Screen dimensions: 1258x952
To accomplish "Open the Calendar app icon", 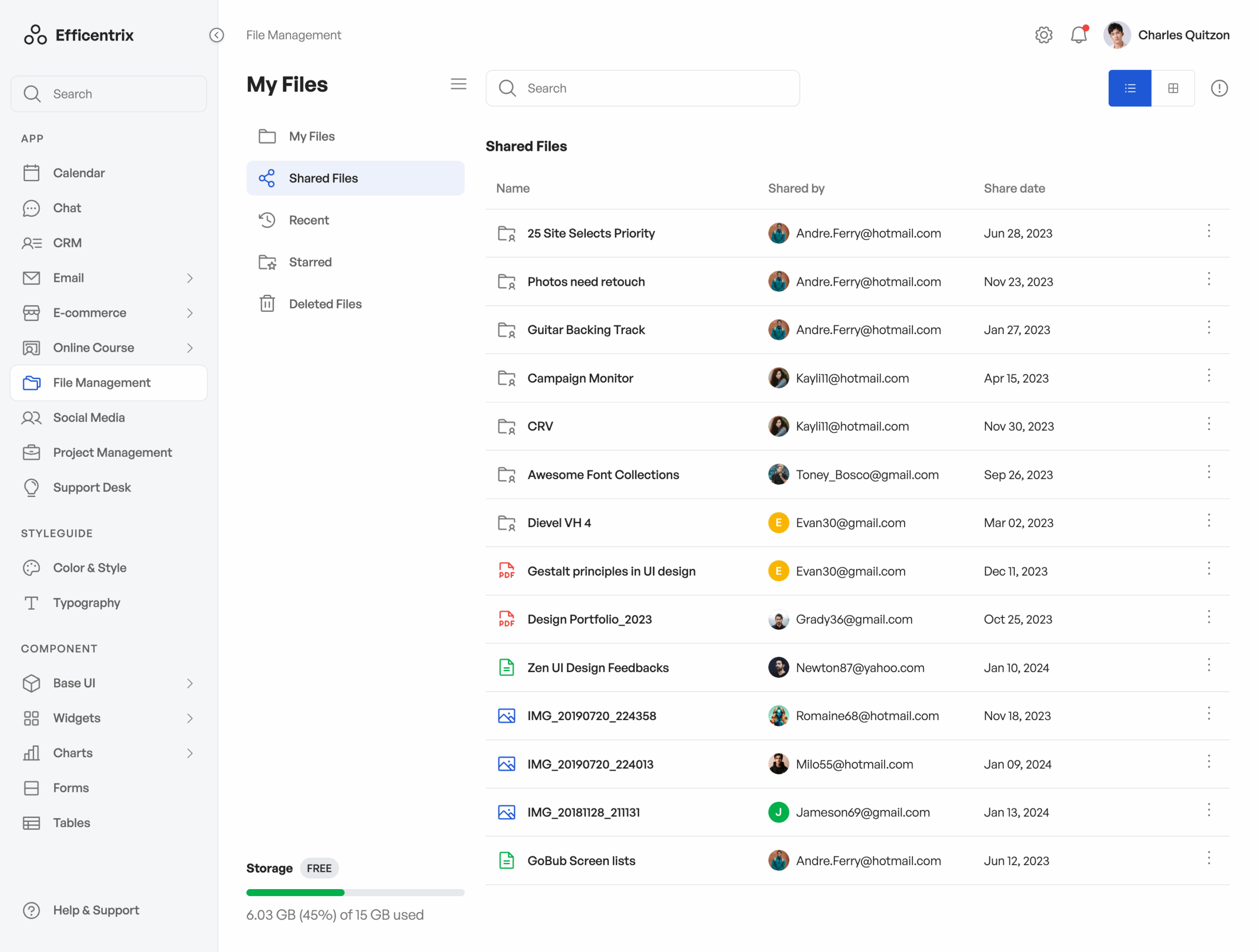I will [31, 173].
